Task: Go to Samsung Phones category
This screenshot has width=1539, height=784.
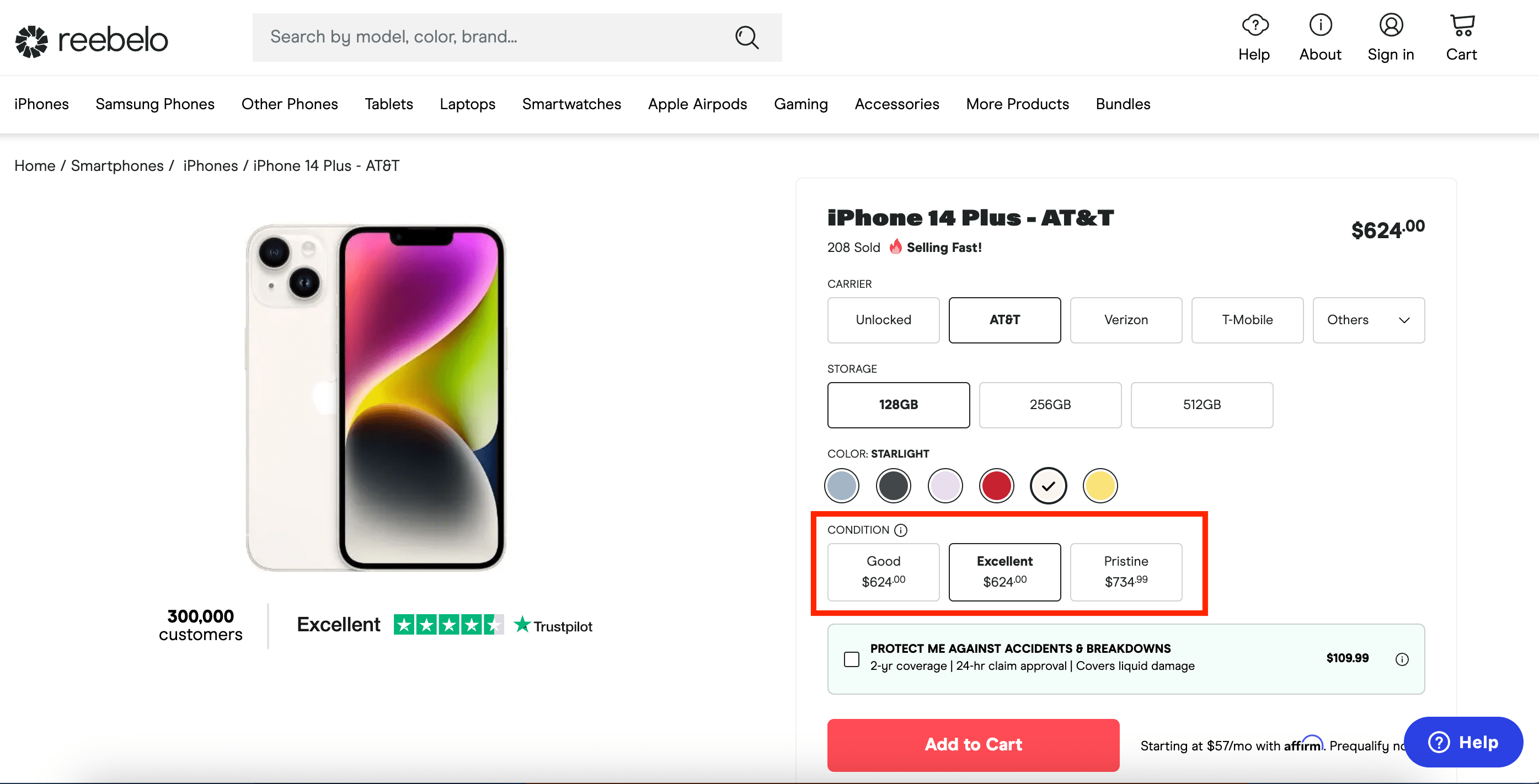Action: coord(155,104)
